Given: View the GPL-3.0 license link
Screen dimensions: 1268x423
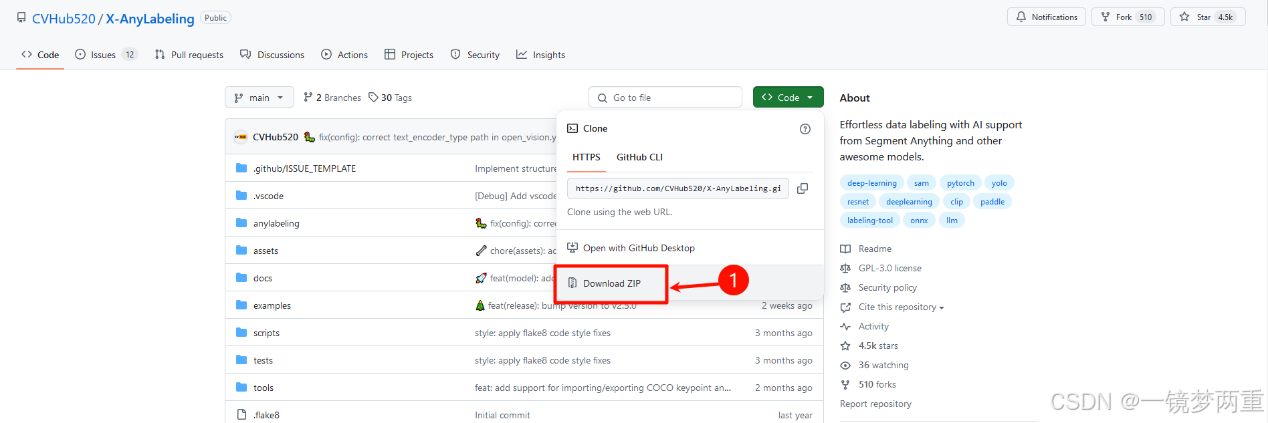Looking at the screenshot, I should (x=881, y=268).
